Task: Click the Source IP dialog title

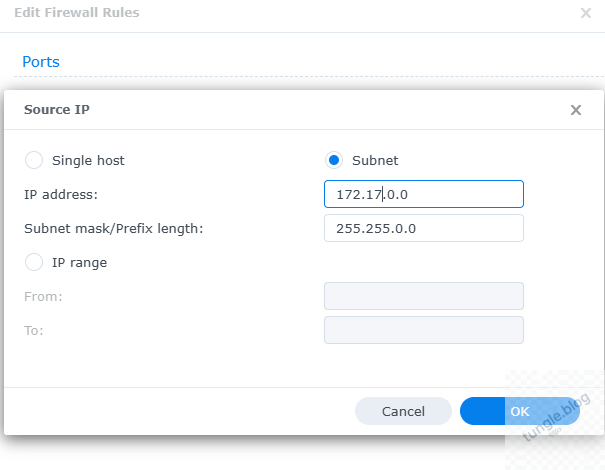Action: (57, 110)
